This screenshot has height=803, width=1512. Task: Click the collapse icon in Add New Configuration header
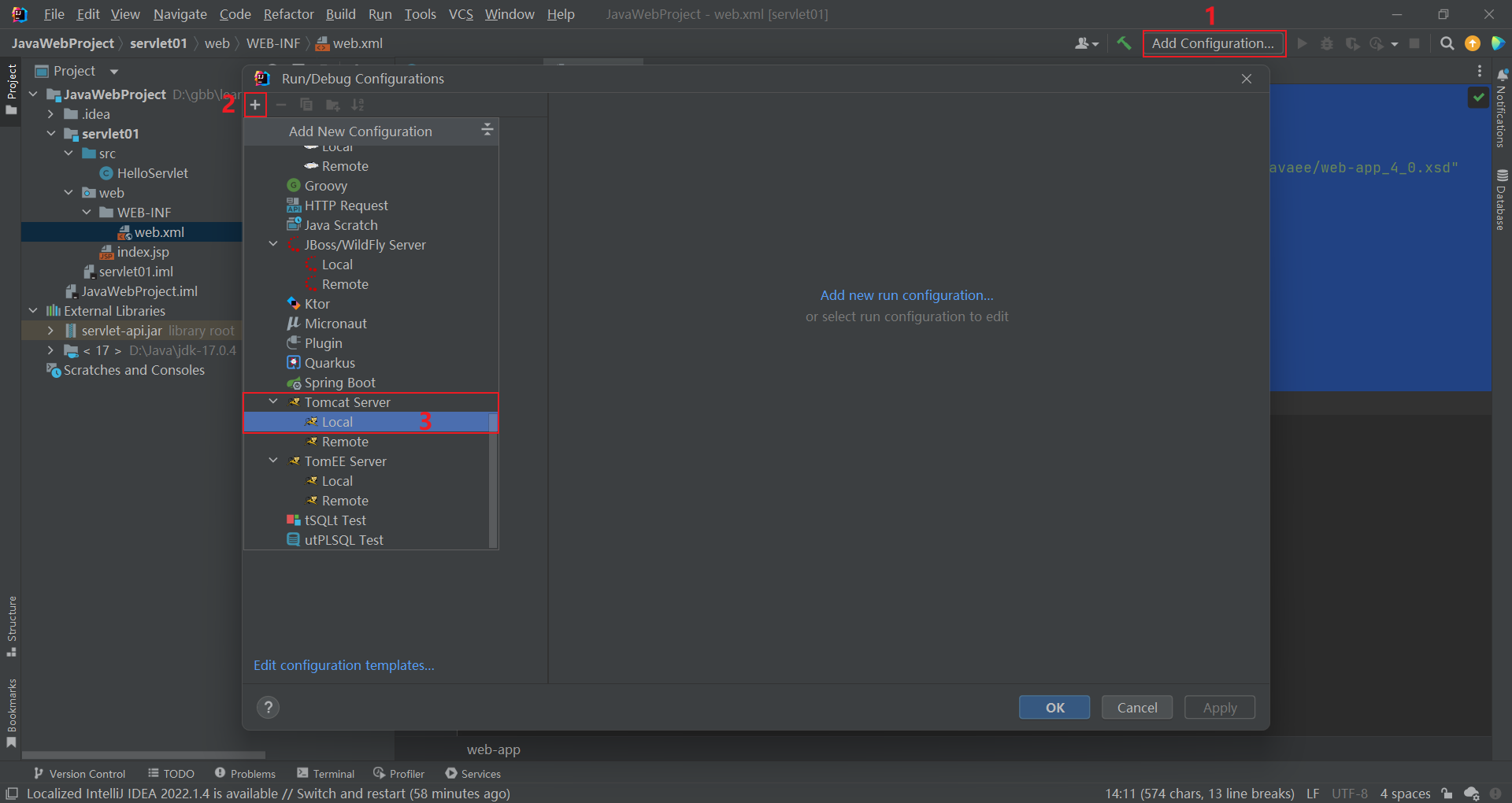pos(487,130)
